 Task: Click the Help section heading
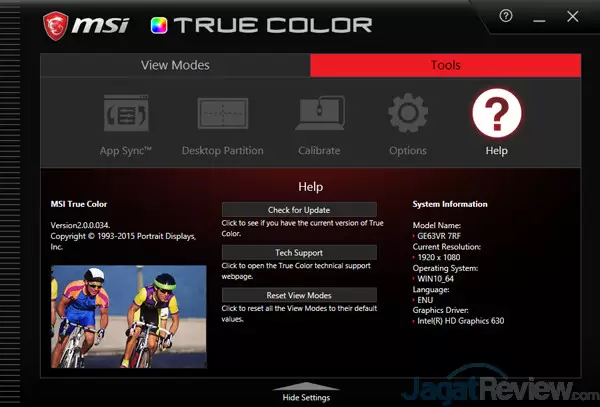pos(311,187)
